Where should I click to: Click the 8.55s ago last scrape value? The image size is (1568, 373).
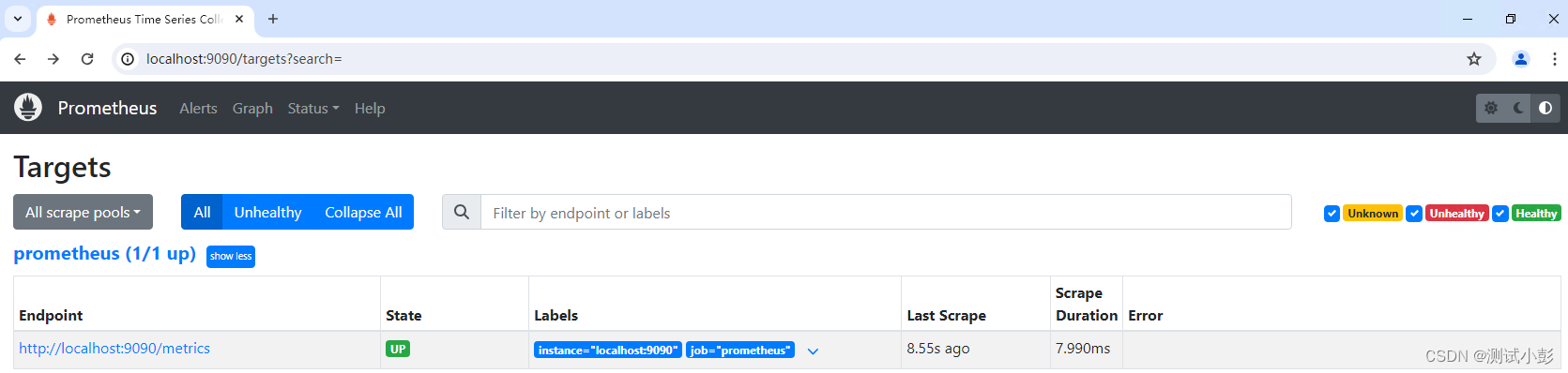point(938,349)
